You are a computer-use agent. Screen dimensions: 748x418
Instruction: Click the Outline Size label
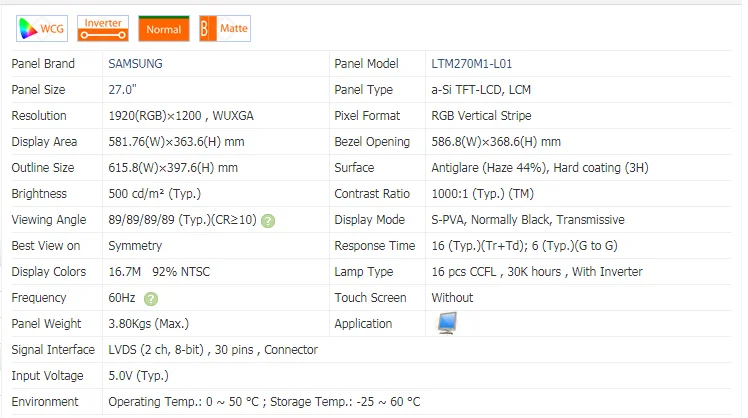(43, 167)
